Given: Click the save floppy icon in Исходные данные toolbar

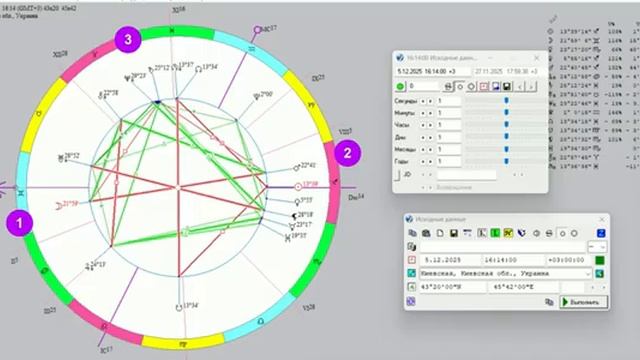Looking at the screenshot, I should (x=454, y=233).
